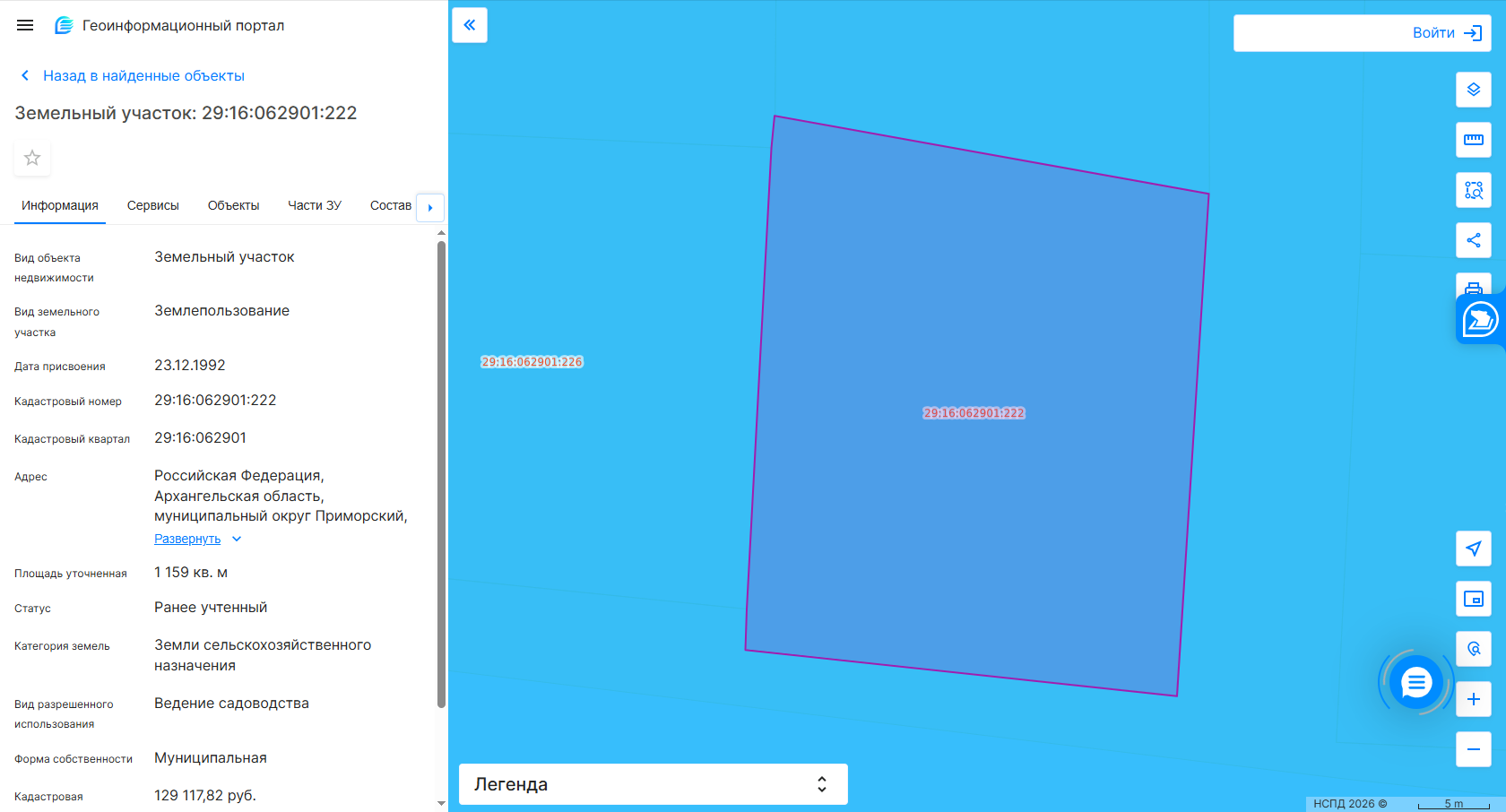Activate the area search selection tool
The height and width of the screenshot is (812, 1506).
tap(1474, 190)
